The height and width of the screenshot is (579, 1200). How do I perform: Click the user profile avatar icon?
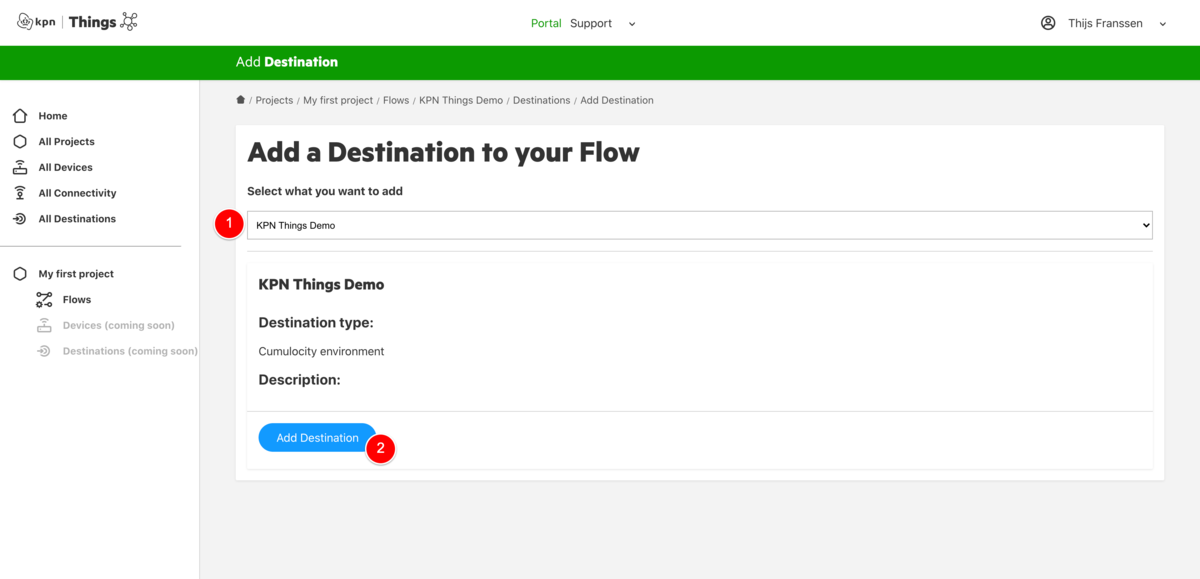coord(1048,23)
